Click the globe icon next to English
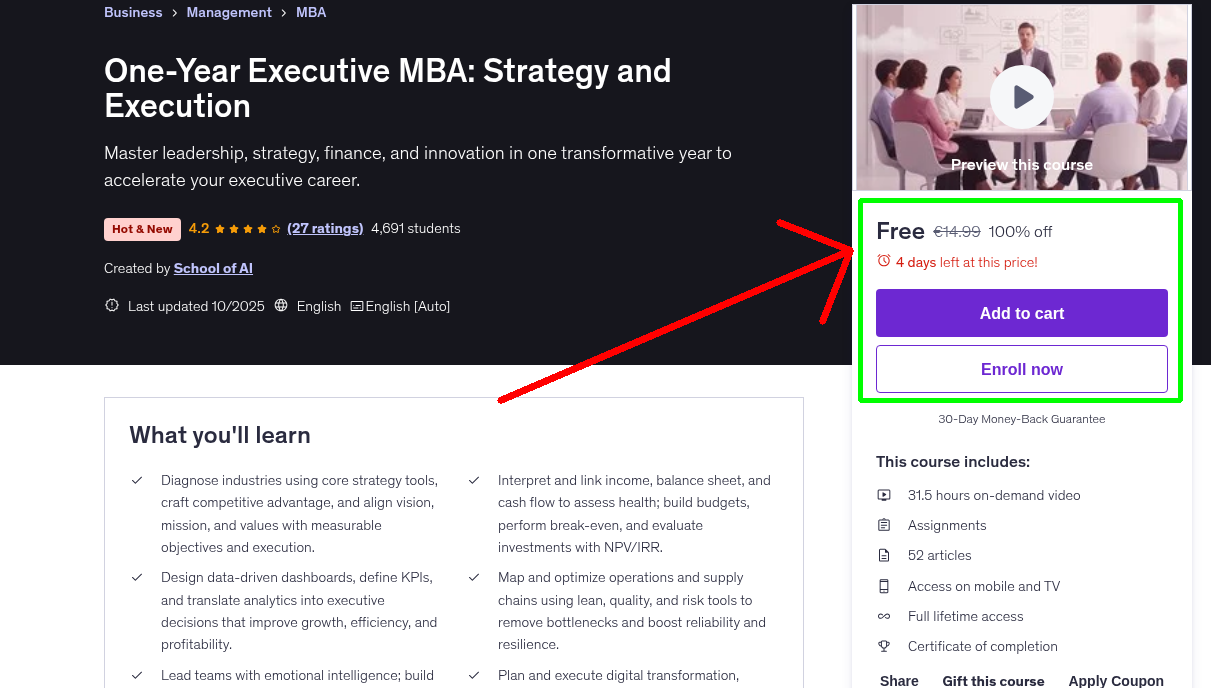 coord(281,305)
